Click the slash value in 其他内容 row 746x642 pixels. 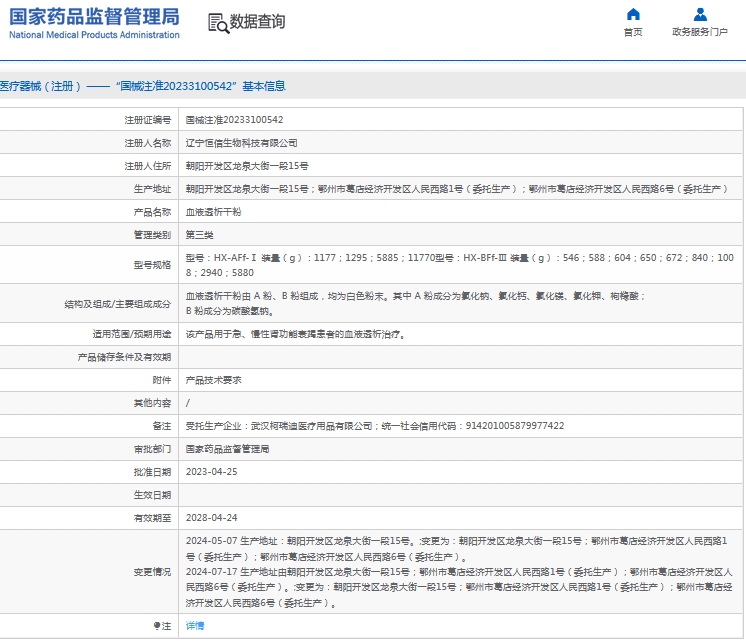point(187,404)
